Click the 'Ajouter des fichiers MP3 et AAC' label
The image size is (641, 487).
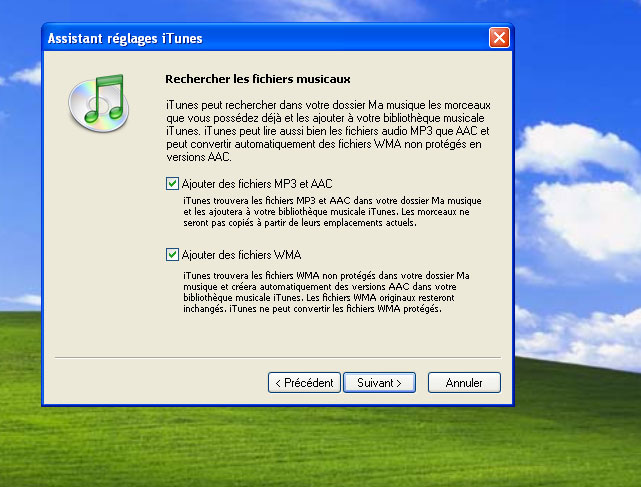click(257, 184)
